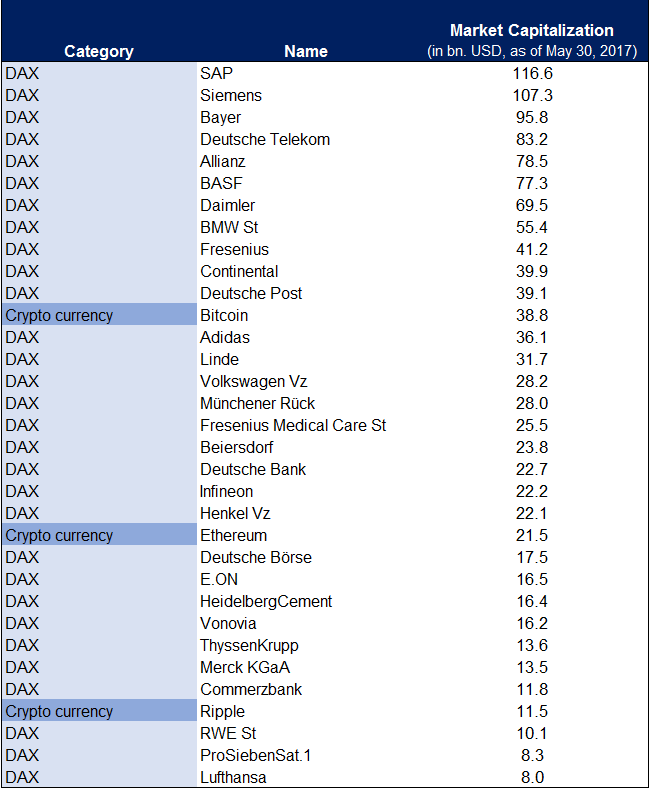Screen dimensions: 652x791
Task: Select the Siemens name cell
Action: (x=231, y=95)
